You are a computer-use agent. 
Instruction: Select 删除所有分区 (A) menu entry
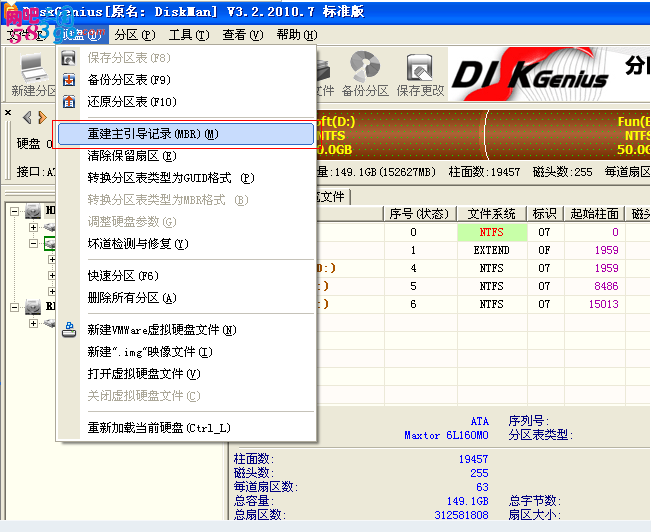(186, 298)
